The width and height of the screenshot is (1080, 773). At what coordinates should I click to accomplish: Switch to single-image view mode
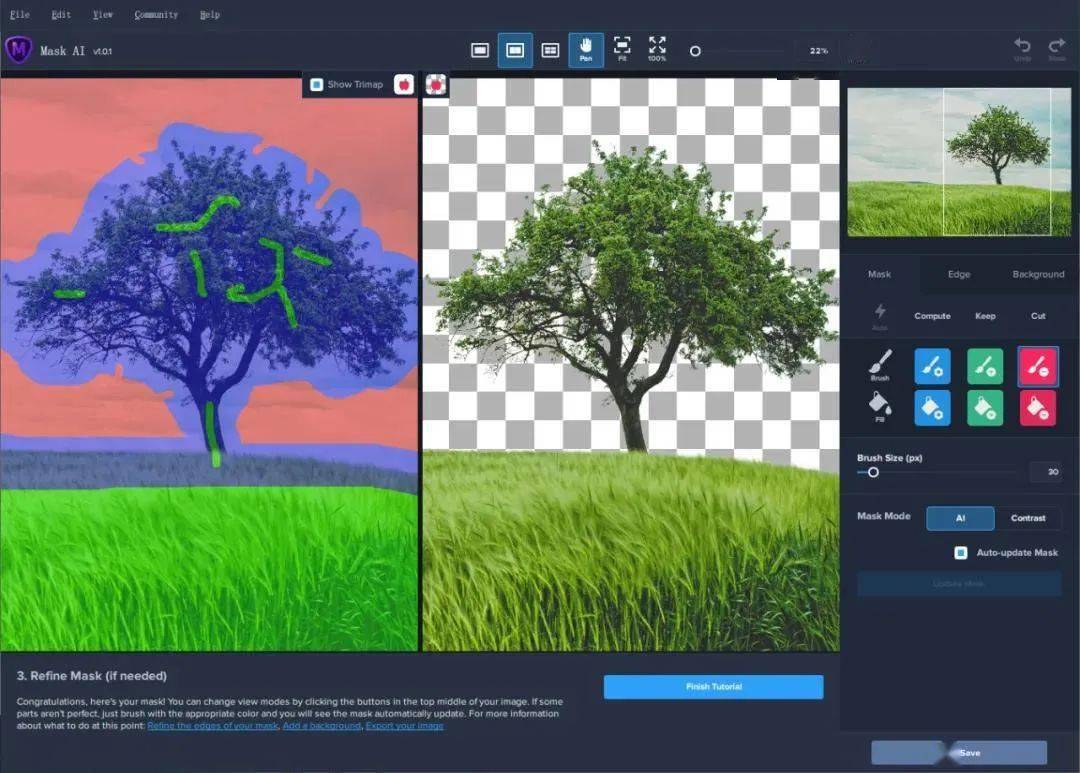pyautogui.click(x=480, y=50)
